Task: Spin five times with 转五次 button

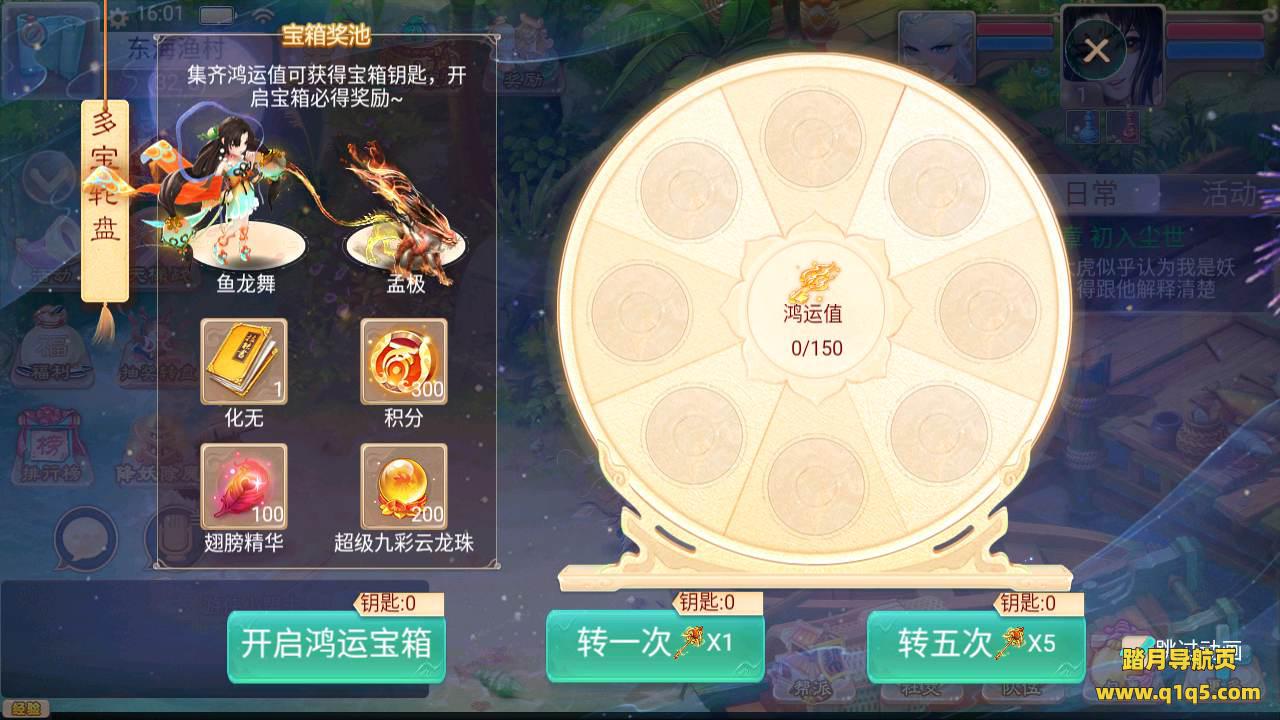Action: pos(976,644)
